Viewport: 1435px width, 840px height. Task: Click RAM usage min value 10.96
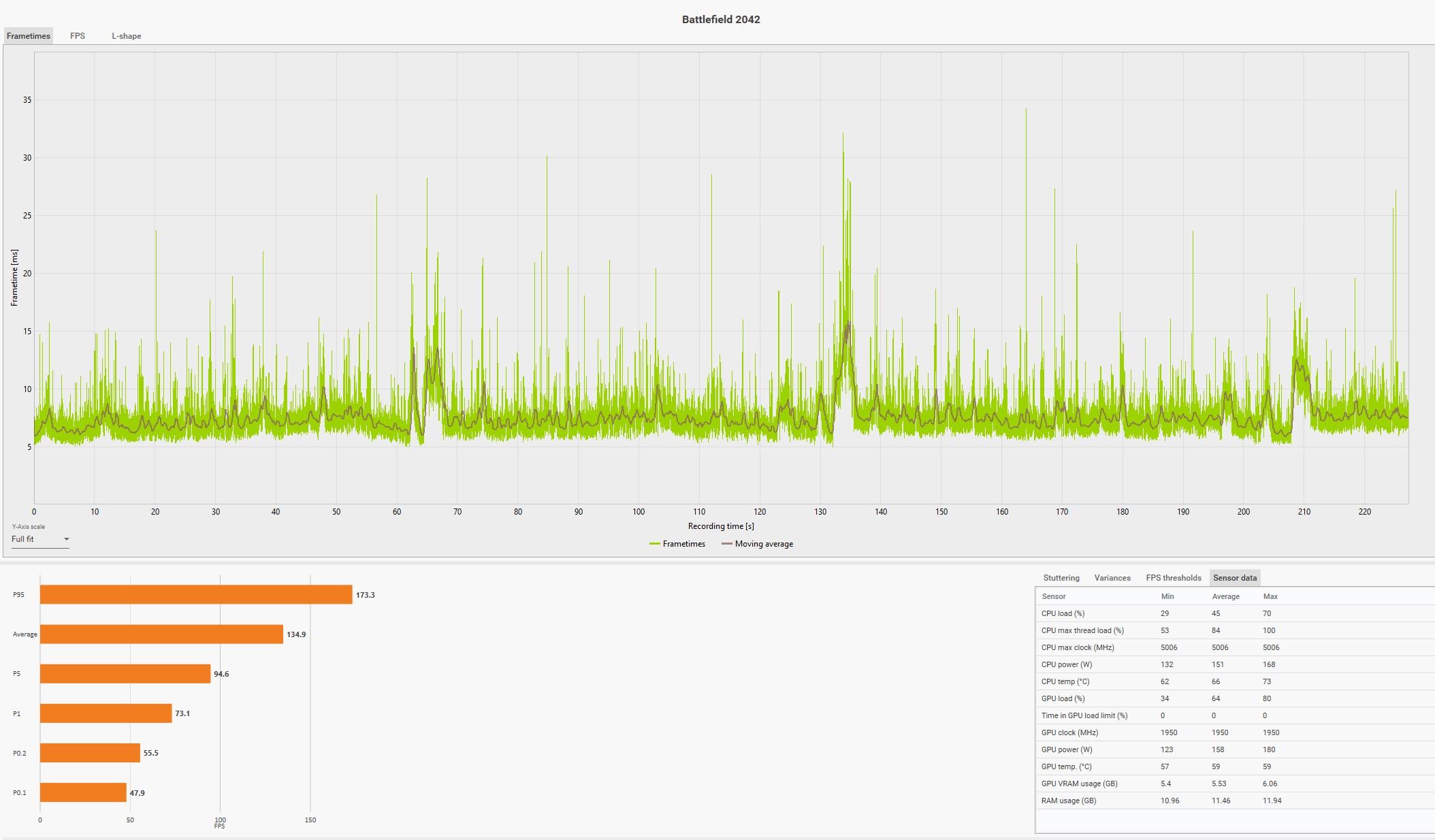1170,801
